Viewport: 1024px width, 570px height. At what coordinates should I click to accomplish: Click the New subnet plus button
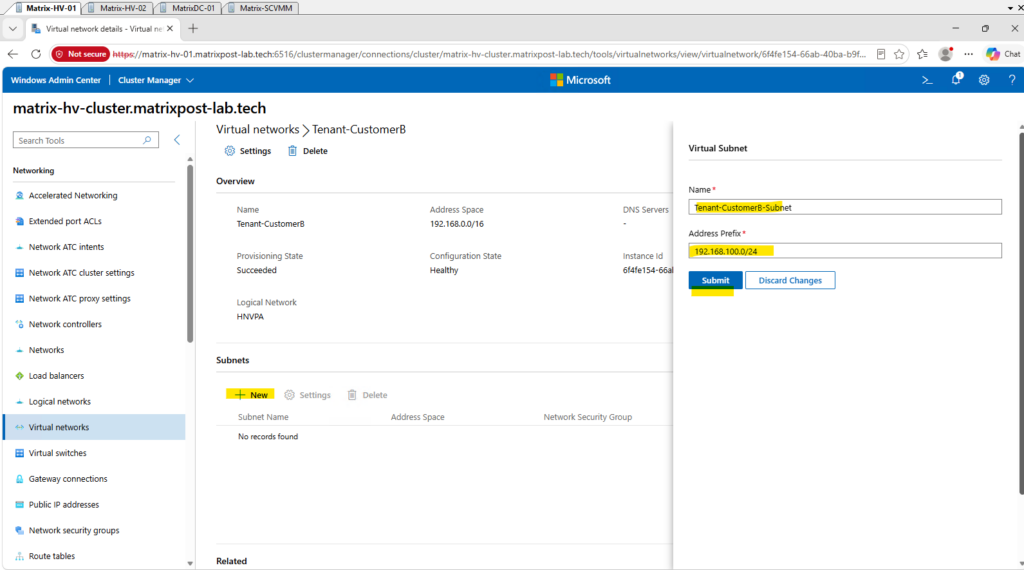click(x=251, y=395)
